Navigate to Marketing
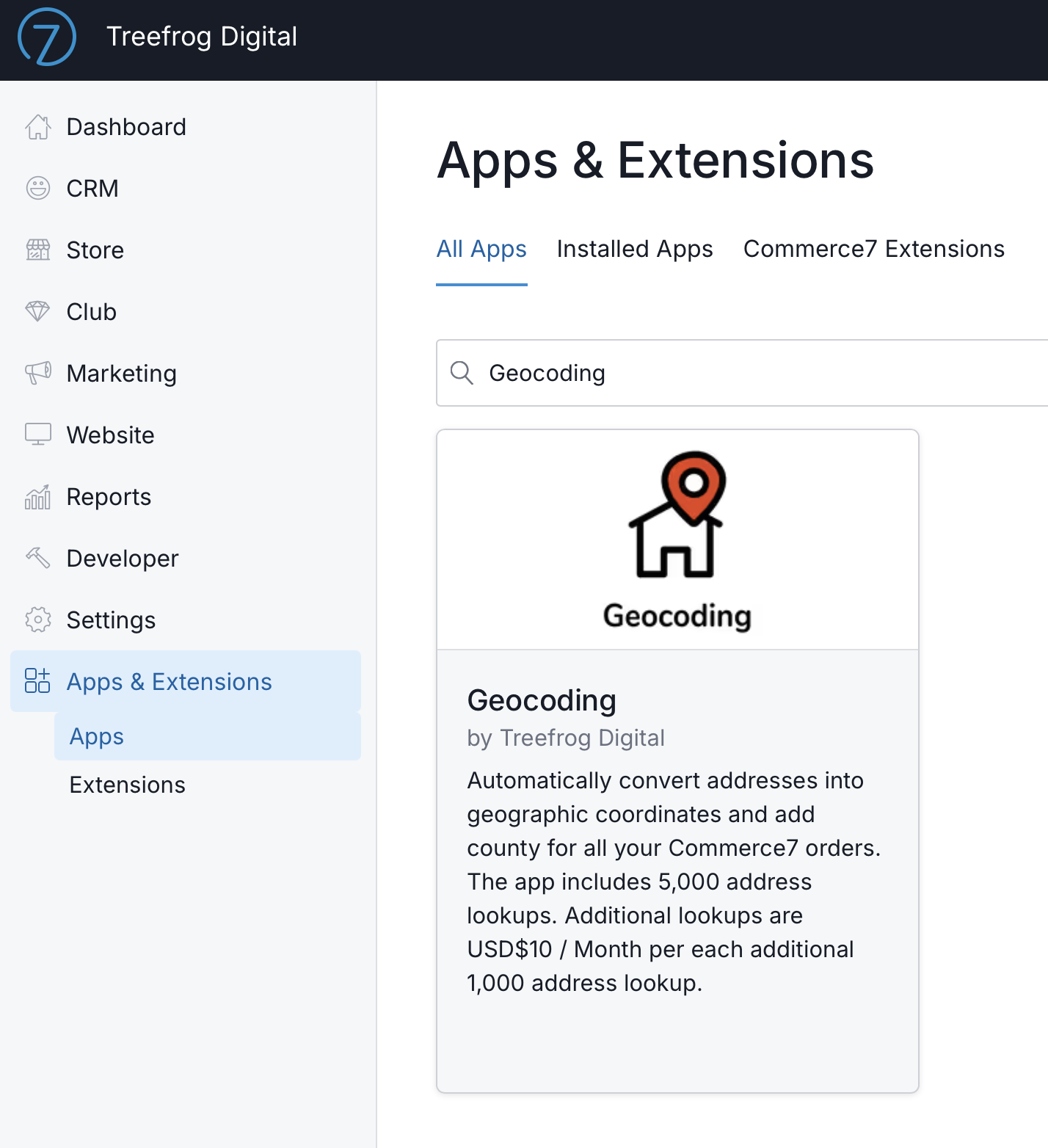 186,374
